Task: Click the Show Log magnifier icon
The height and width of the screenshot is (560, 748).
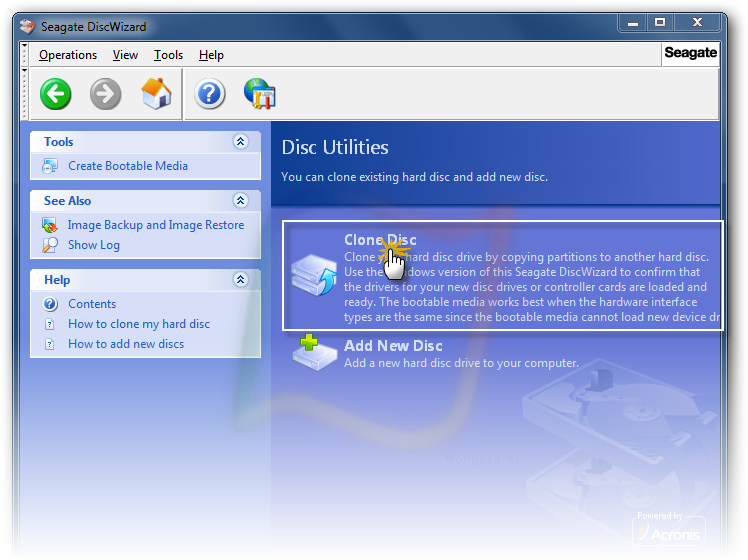Action: tap(50, 245)
